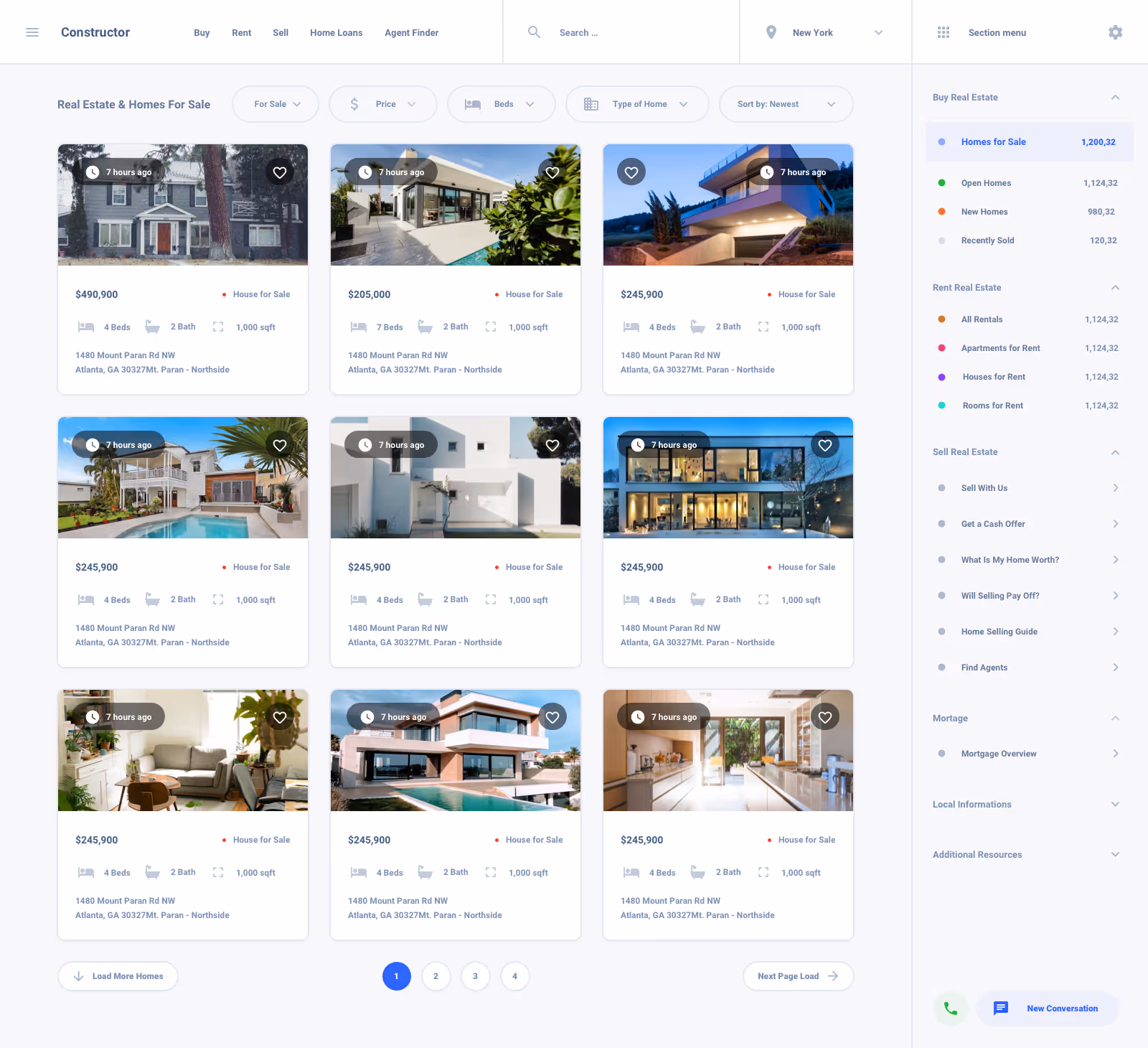The height and width of the screenshot is (1048, 1148).
Task: Favorite the kitchen interior listing
Action: [x=825, y=717]
